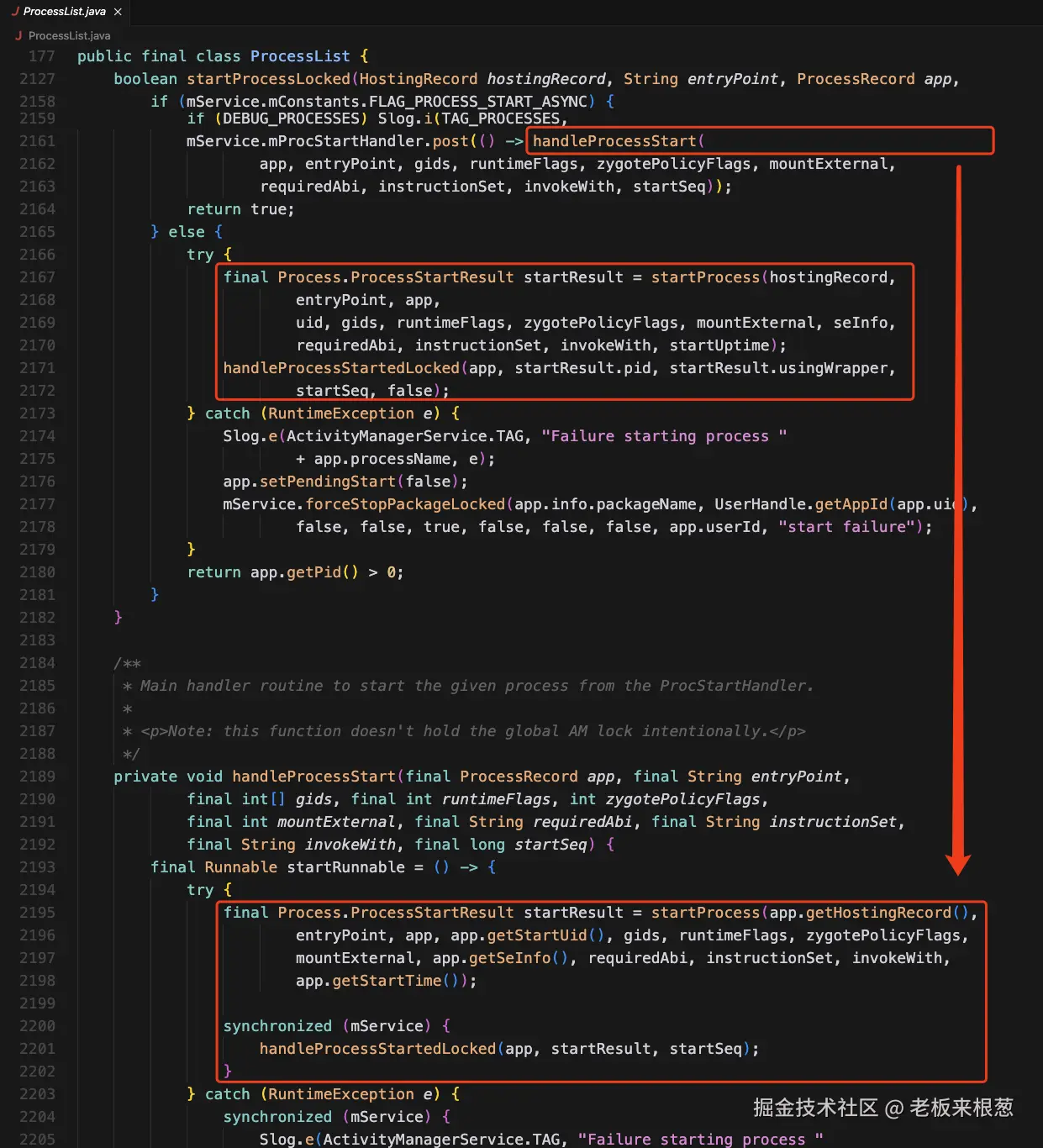Image resolution: width=1043 pixels, height=1148 pixels.
Task: Click zygotePolicyFlags parameter on line 2190
Action: pyautogui.click(x=682, y=799)
